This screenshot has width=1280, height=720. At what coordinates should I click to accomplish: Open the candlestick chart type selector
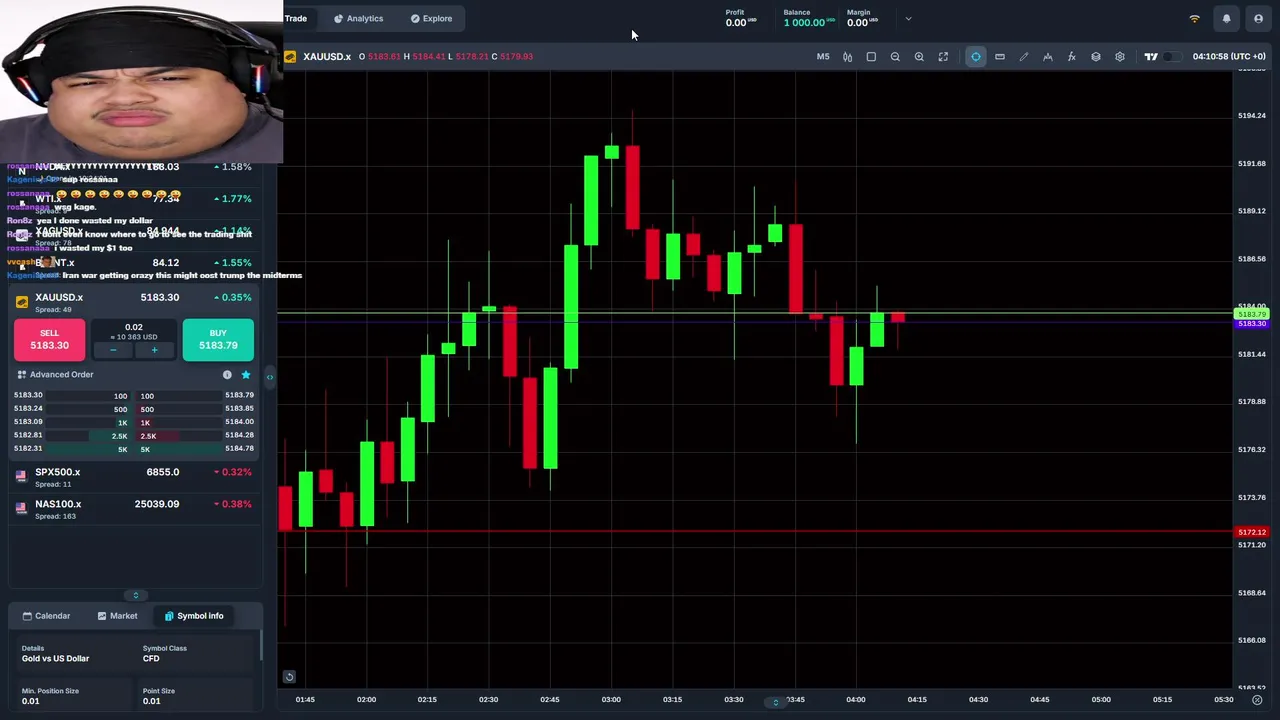(847, 57)
